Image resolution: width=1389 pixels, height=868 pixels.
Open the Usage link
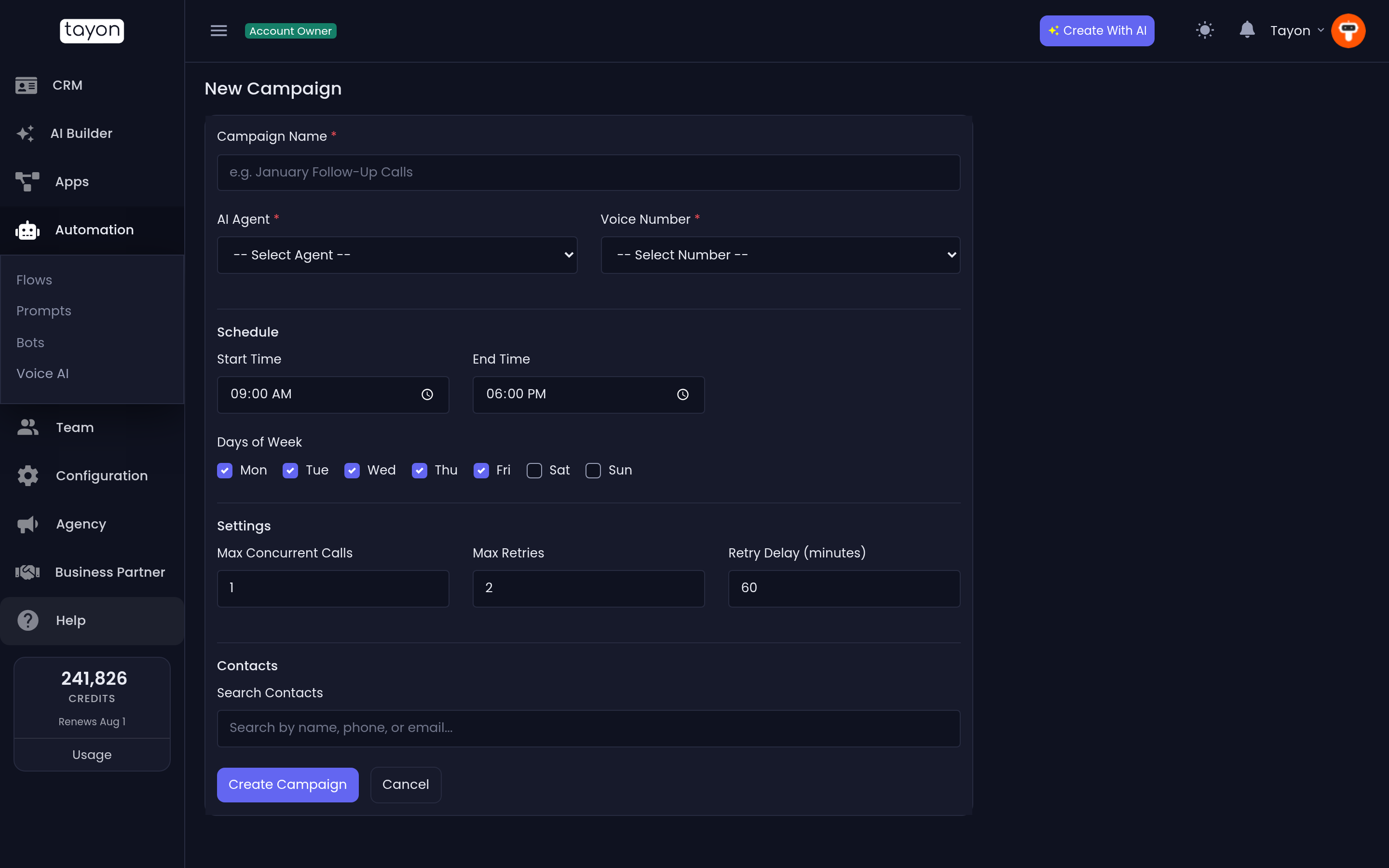click(x=92, y=754)
